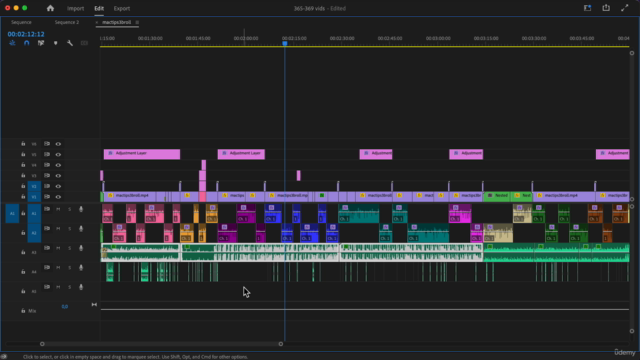This screenshot has width=640, height=360.
Task: Toggle A2 track targeting button
Action: click(34, 233)
